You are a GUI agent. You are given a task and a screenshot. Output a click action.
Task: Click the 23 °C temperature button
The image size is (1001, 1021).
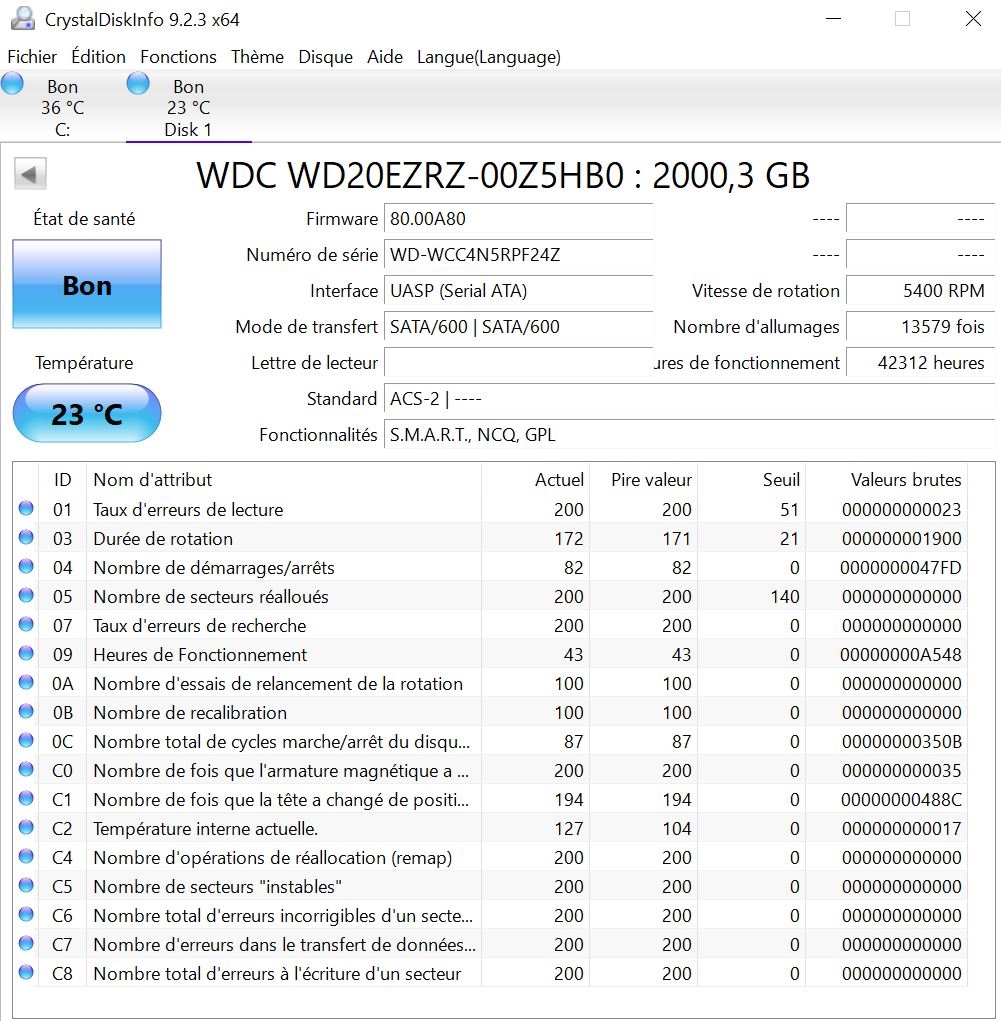(87, 413)
